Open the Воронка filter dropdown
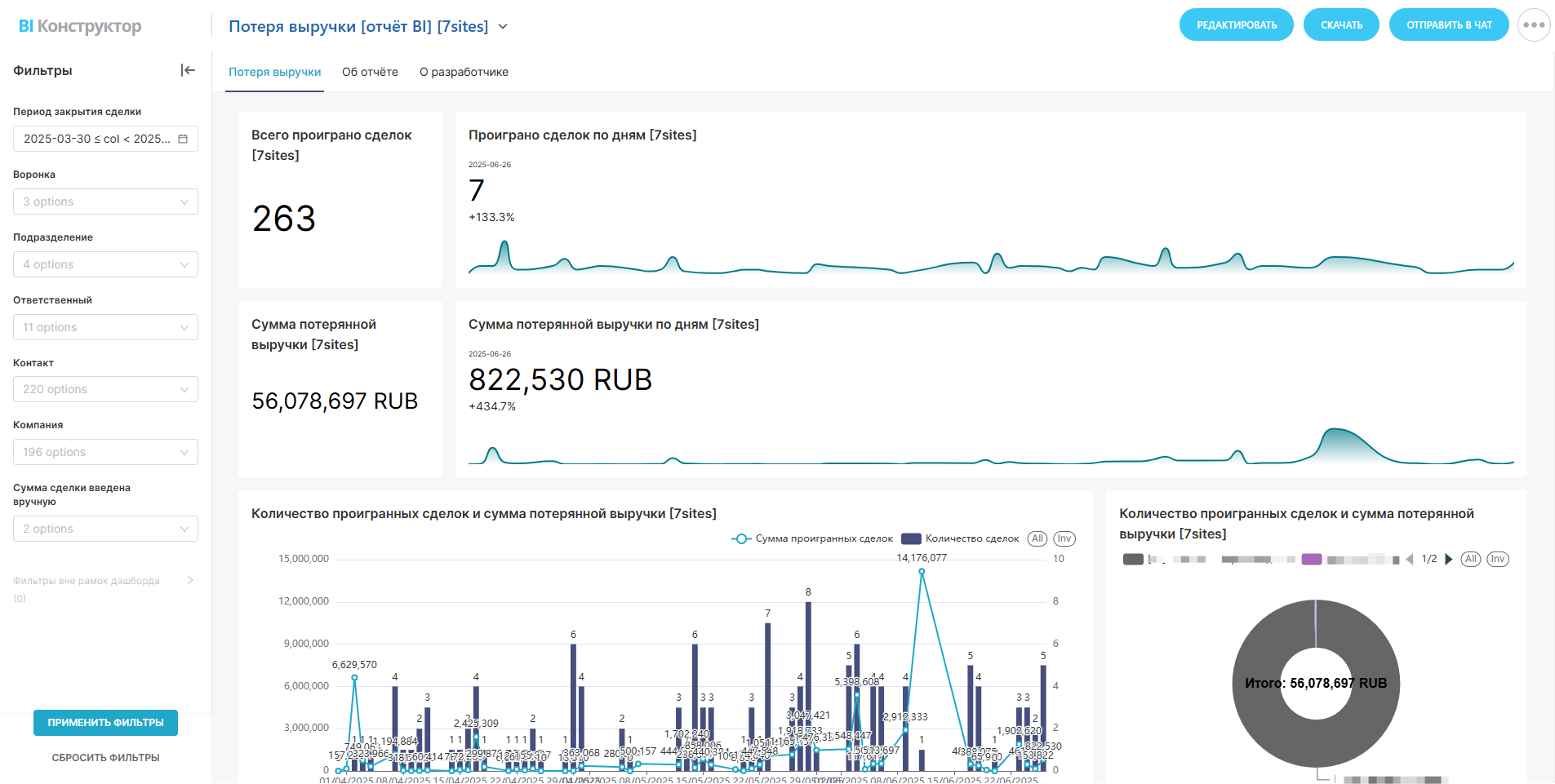1555x784 pixels. [105, 202]
